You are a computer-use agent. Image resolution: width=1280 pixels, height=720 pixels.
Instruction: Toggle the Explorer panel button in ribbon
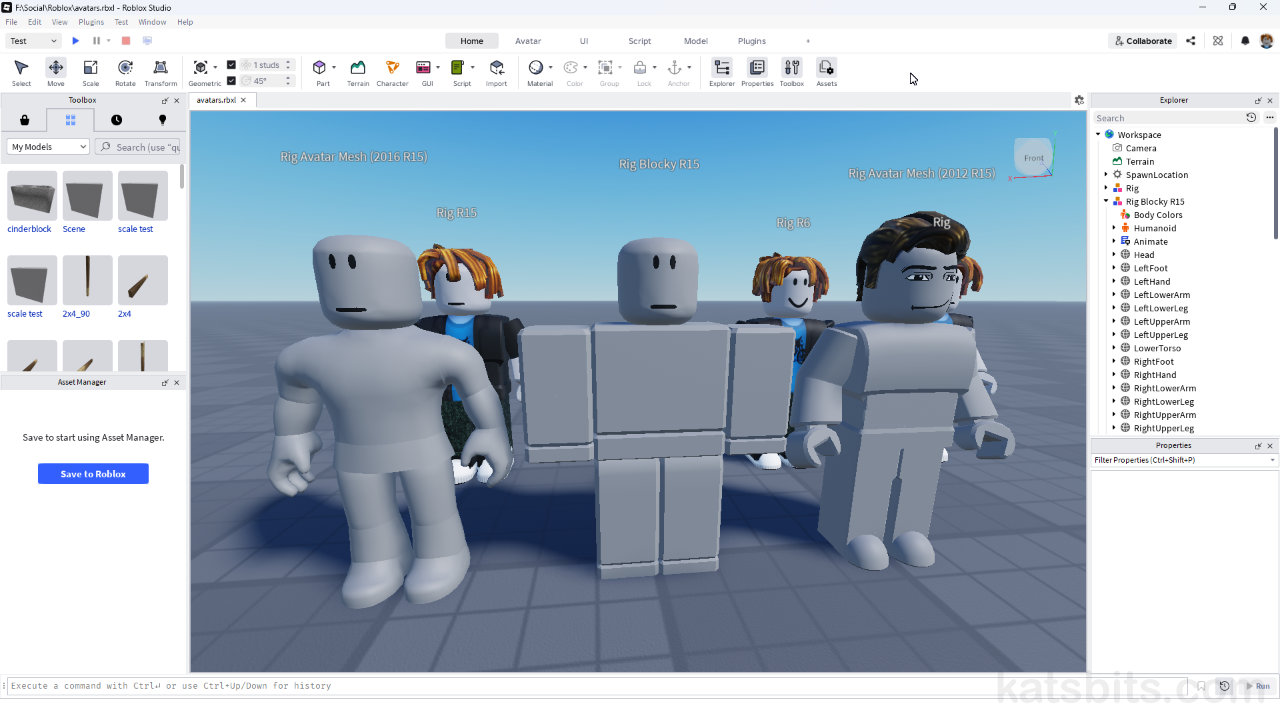(722, 72)
